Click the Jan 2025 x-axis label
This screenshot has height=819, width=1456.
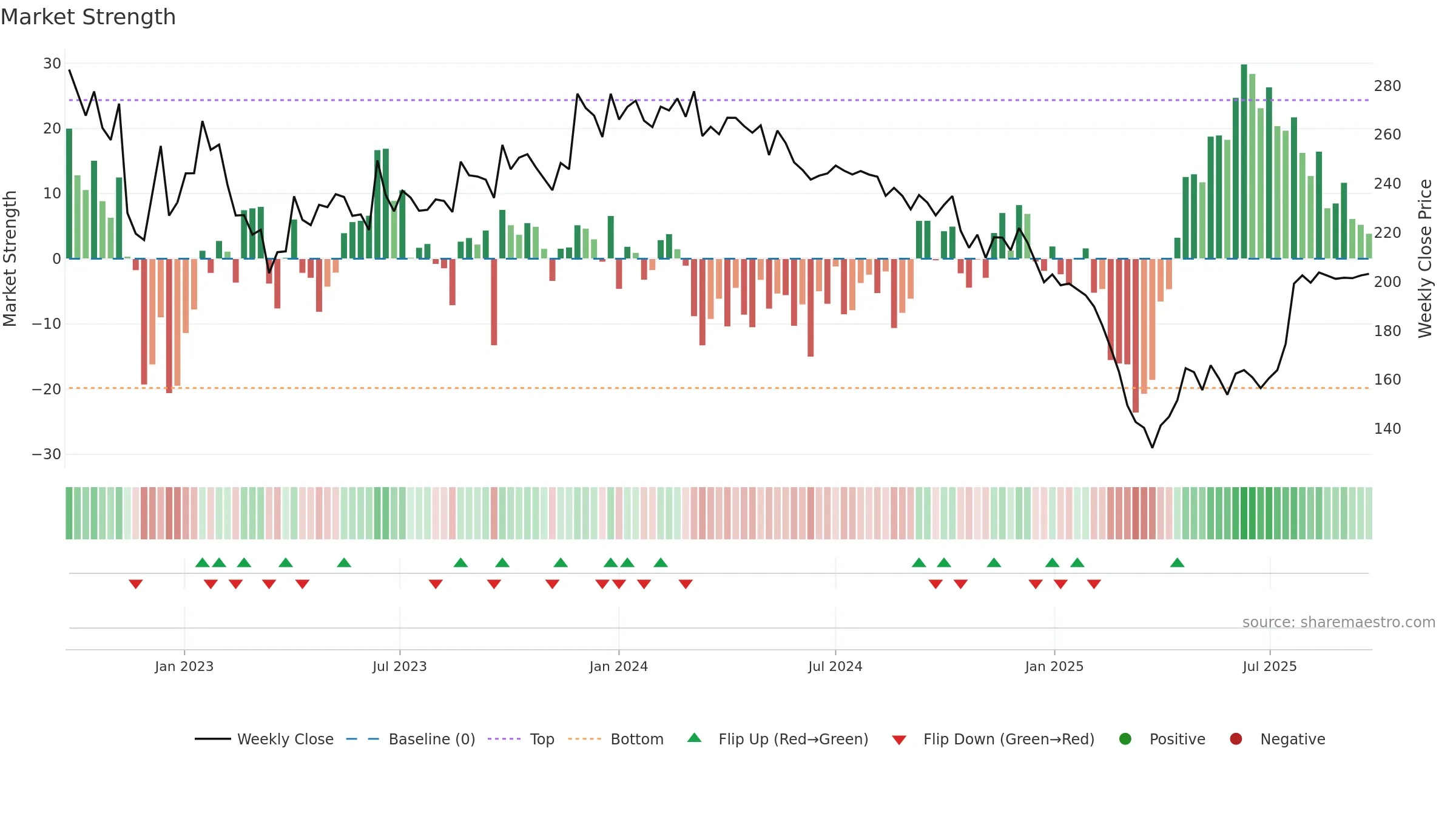tap(1054, 667)
